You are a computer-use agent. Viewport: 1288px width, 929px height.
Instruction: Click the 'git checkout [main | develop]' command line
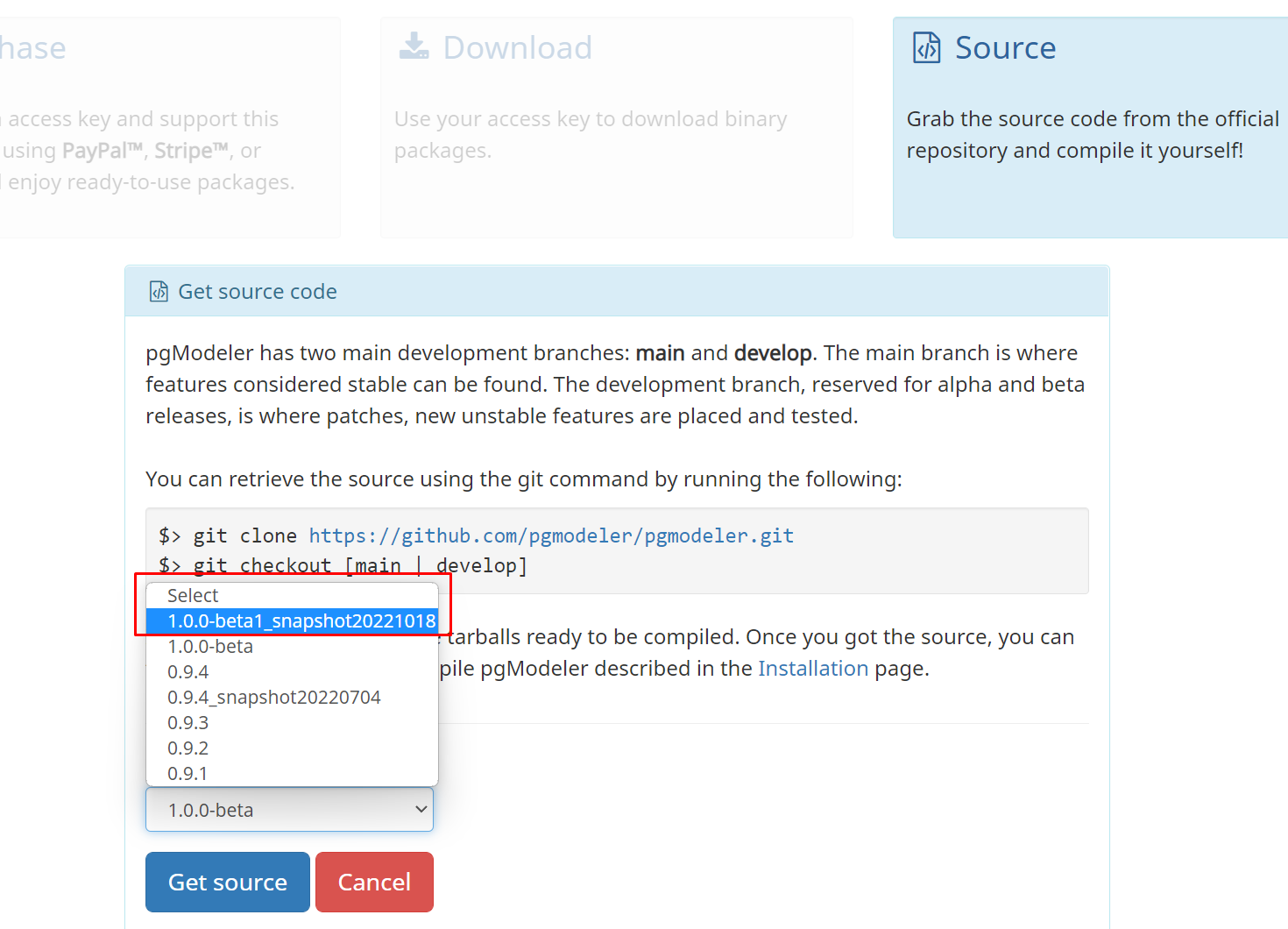pyautogui.click(x=343, y=565)
